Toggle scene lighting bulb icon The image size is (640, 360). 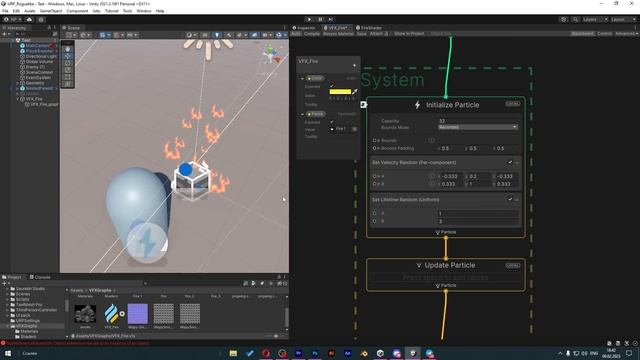pos(217,35)
